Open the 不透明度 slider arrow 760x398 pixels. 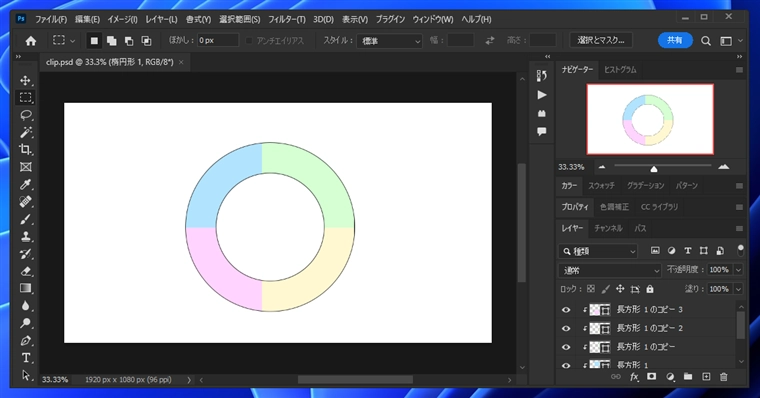coord(738,270)
